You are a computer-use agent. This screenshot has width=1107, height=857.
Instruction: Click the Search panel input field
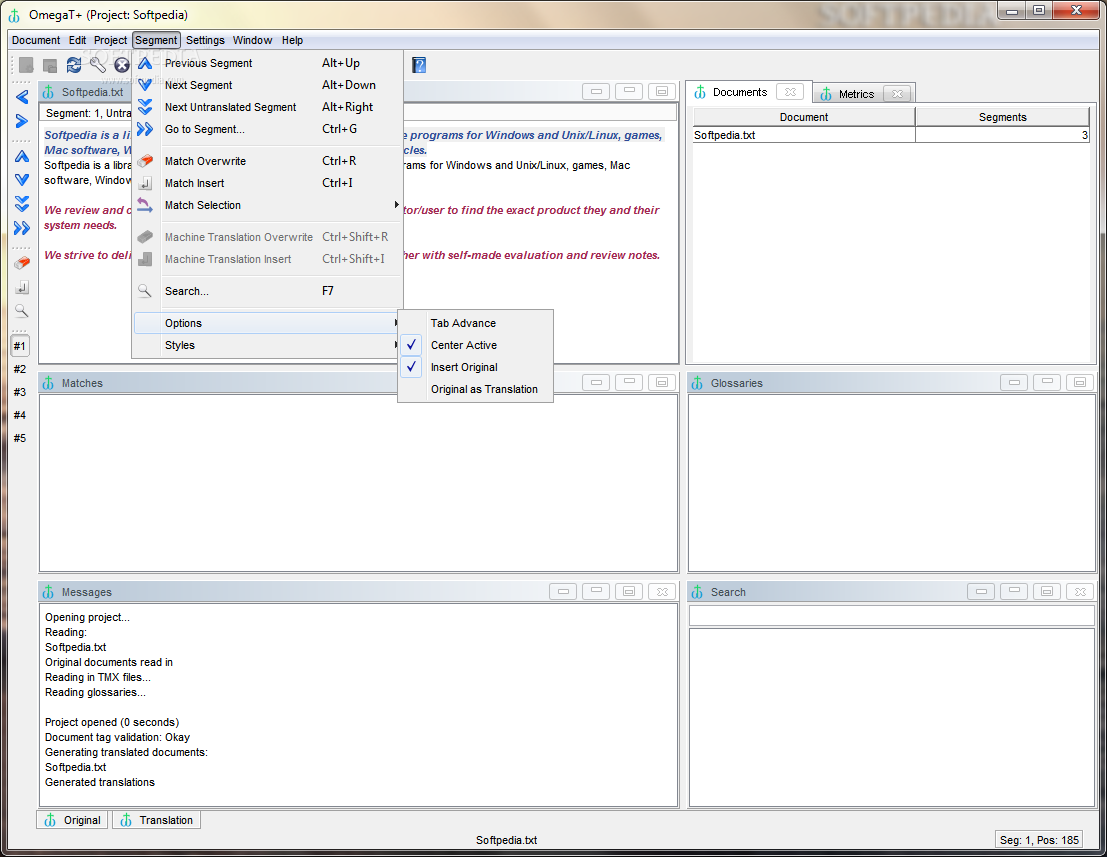[x=892, y=616]
